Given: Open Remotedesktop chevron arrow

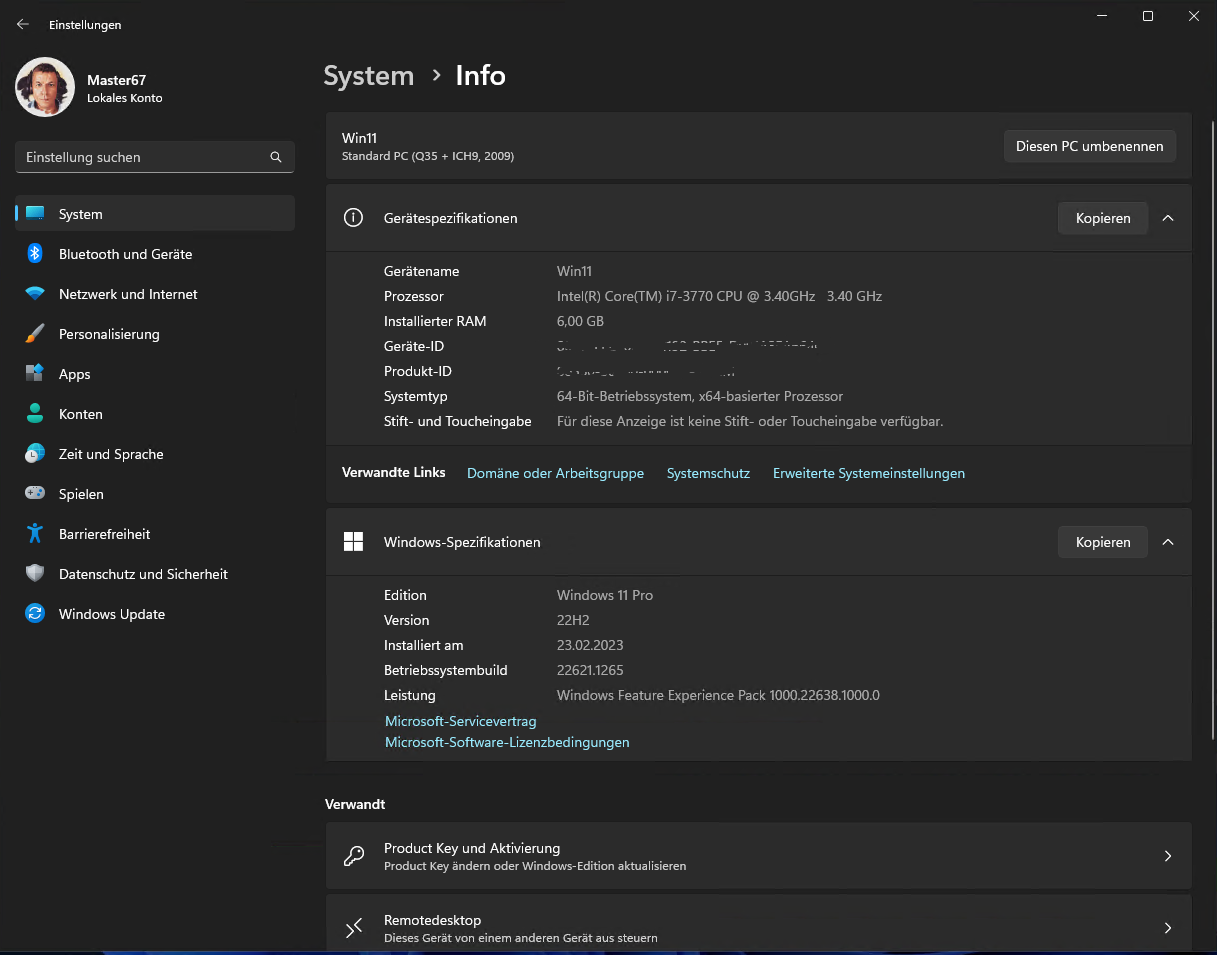Looking at the screenshot, I should click(x=1167, y=928).
